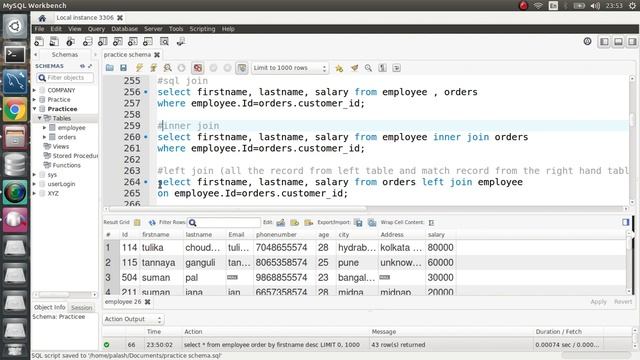Close the employee 26 result tab
640x360 pixels.
pos(147,302)
